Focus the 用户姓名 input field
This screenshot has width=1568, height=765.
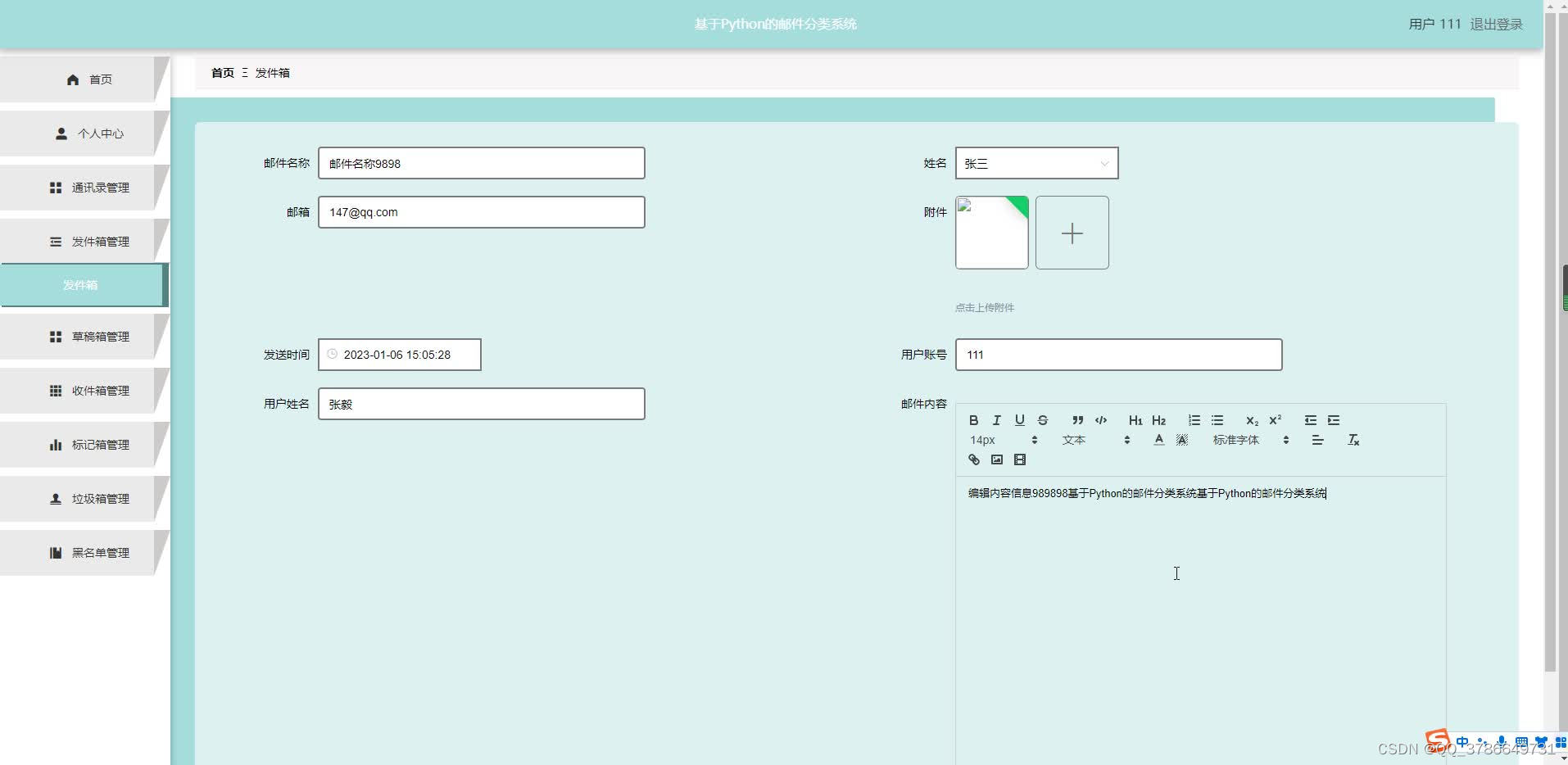[482, 404]
